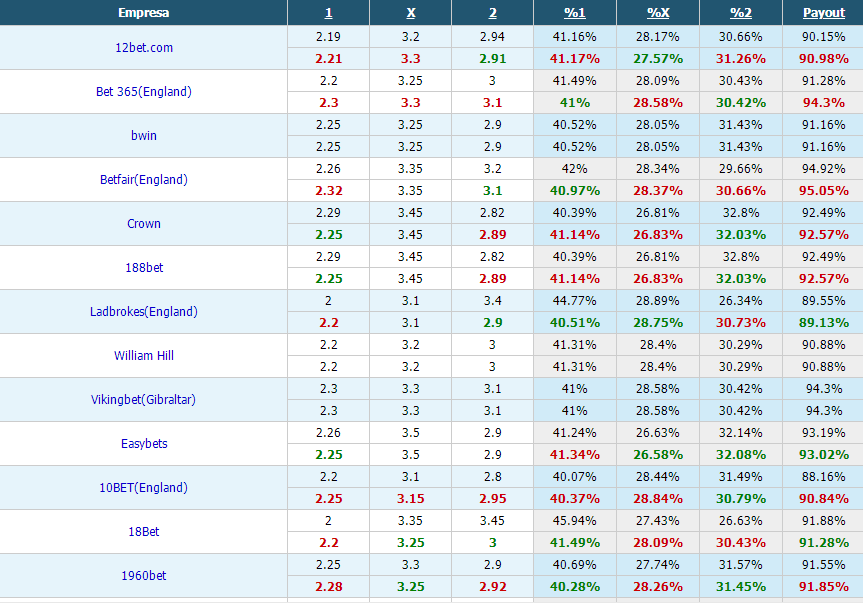Select 10BET opening payout 88.16%
Screen dimensions: 863x603
tap(823, 477)
